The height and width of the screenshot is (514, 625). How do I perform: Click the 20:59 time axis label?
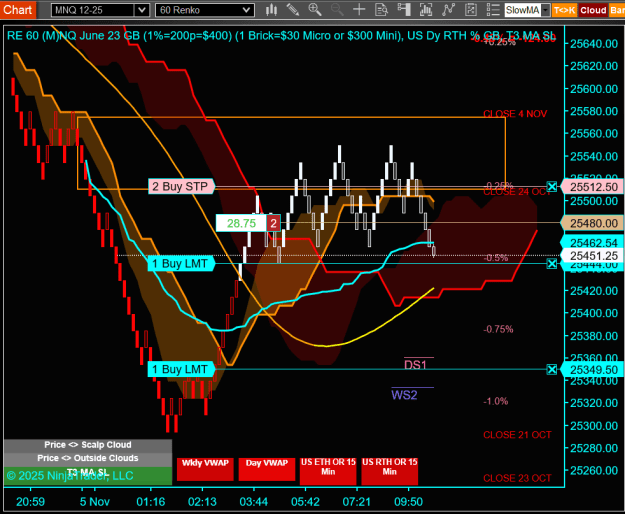[x=30, y=502]
